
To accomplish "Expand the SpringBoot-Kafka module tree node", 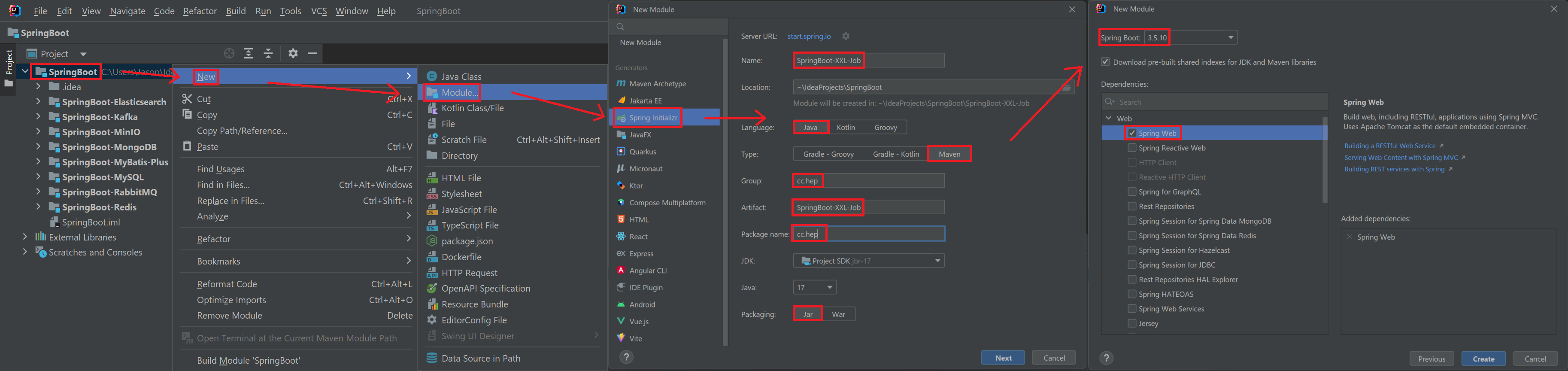I will click(38, 117).
